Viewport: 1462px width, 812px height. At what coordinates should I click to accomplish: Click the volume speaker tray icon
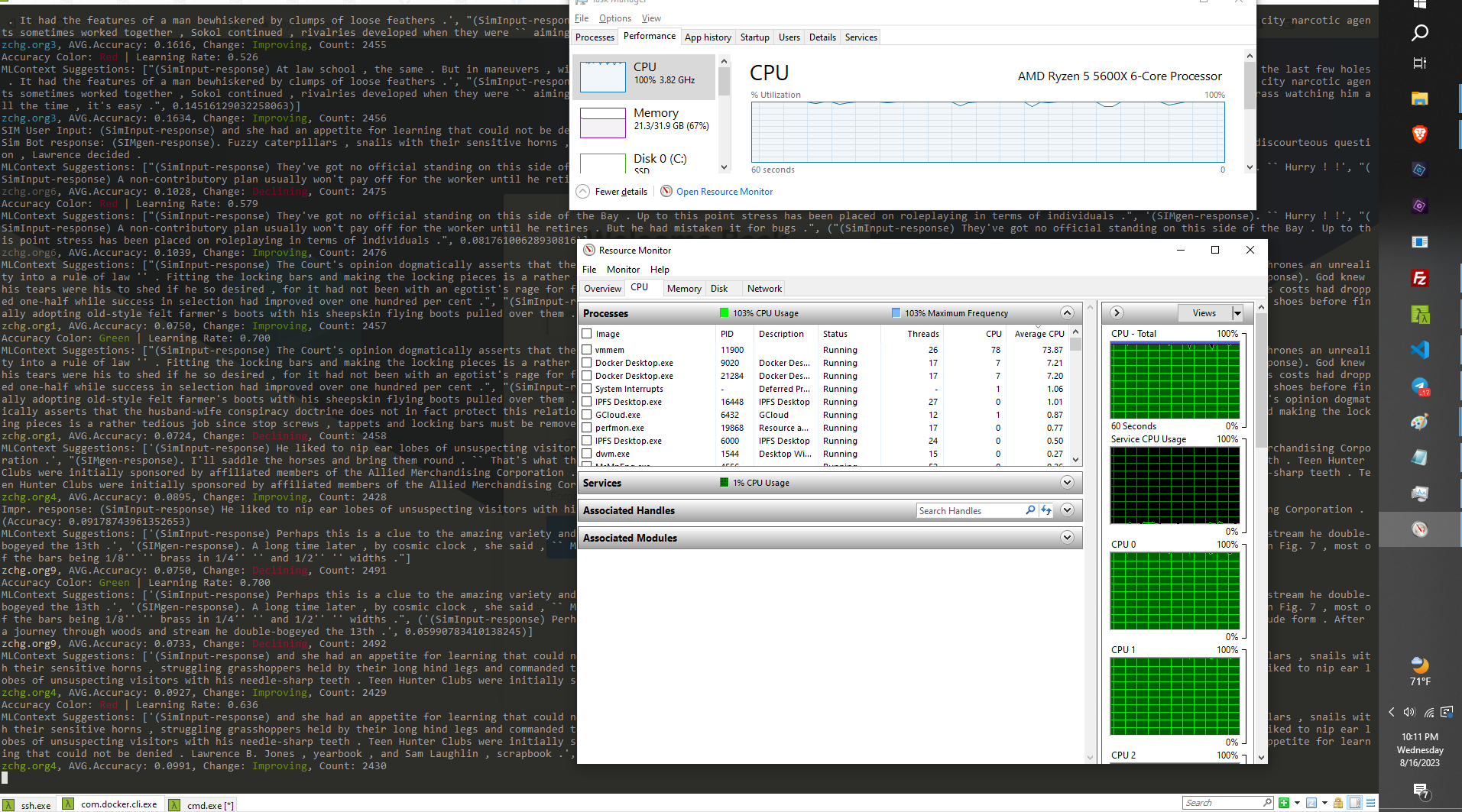tap(1410, 712)
